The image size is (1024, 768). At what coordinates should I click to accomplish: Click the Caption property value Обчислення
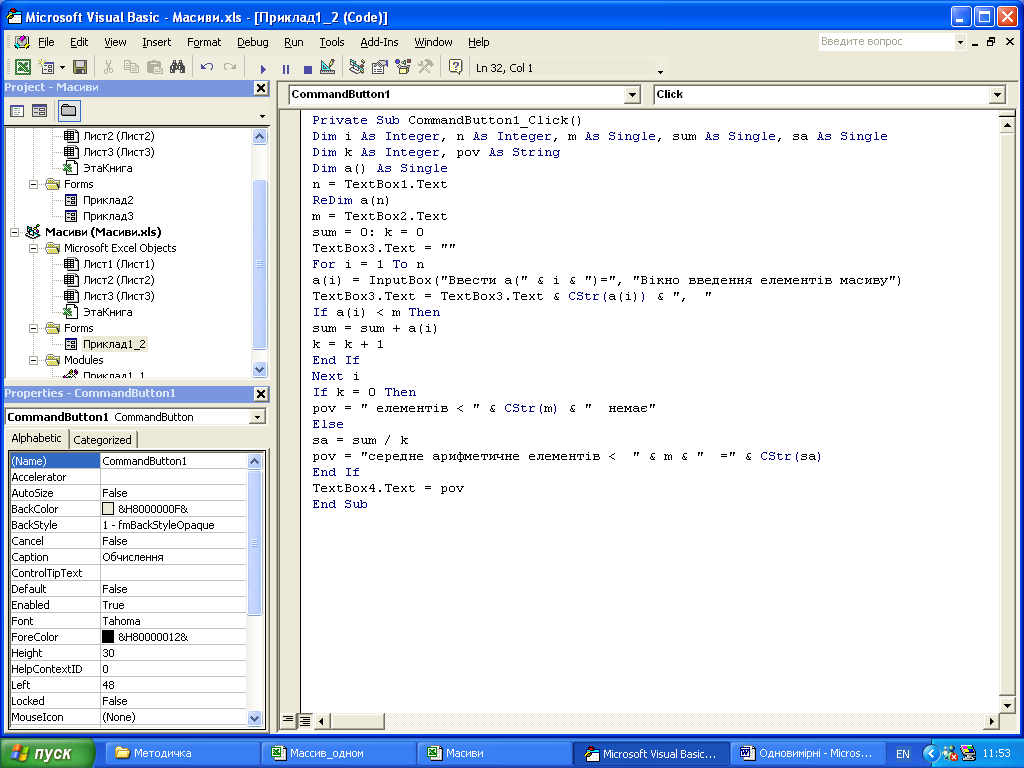173,557
